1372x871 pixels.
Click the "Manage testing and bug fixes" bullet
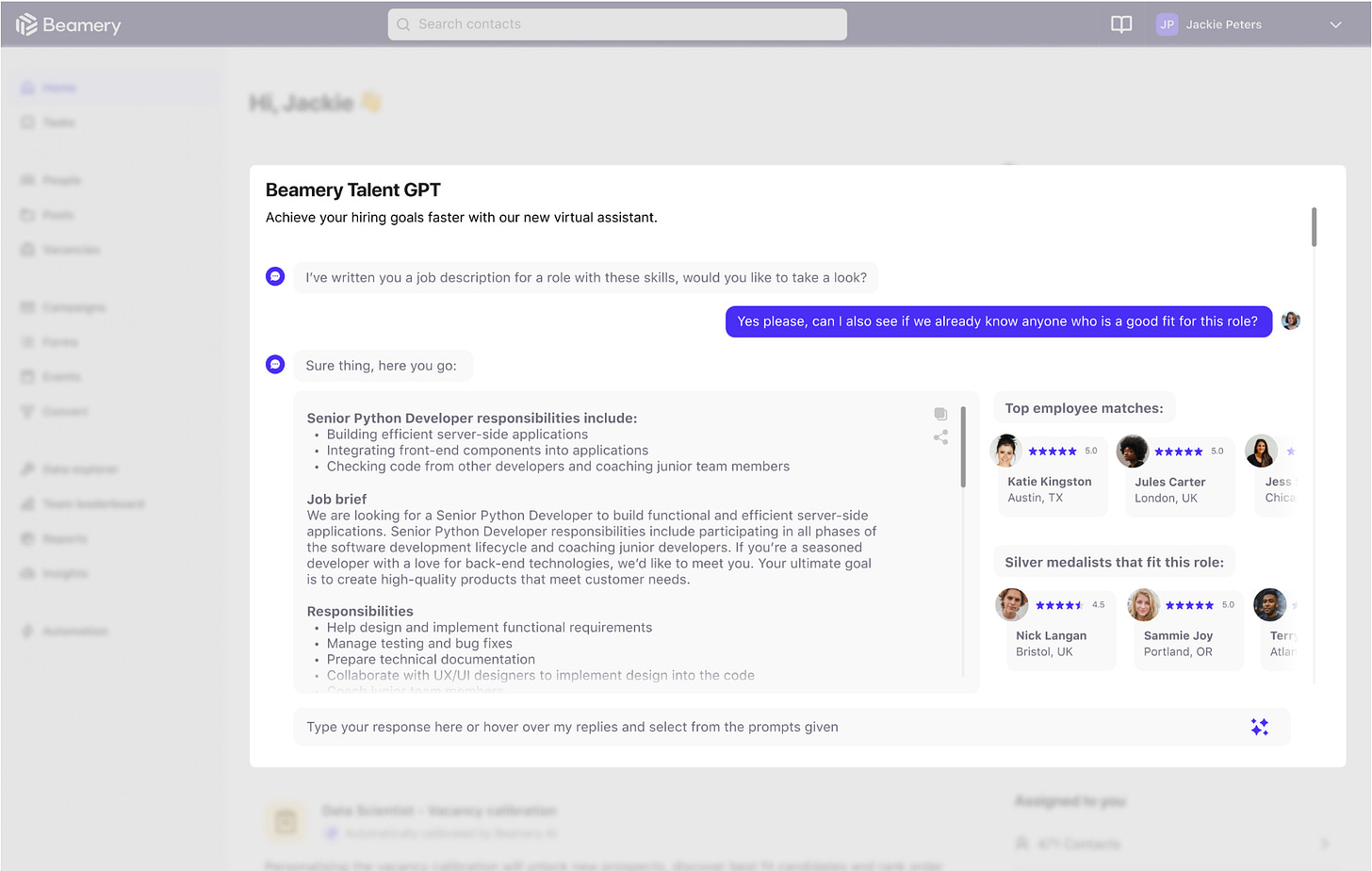[419, 644]
